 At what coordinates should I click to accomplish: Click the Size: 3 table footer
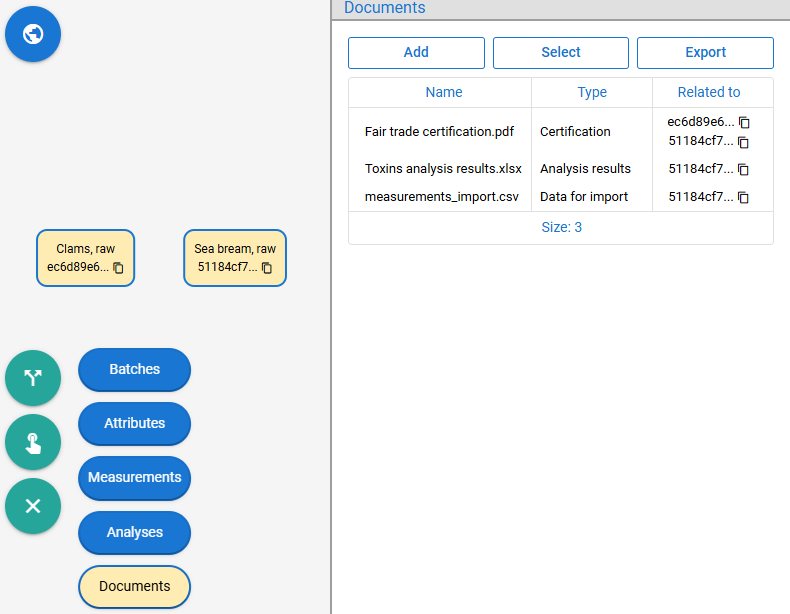(x=561, y=228)
